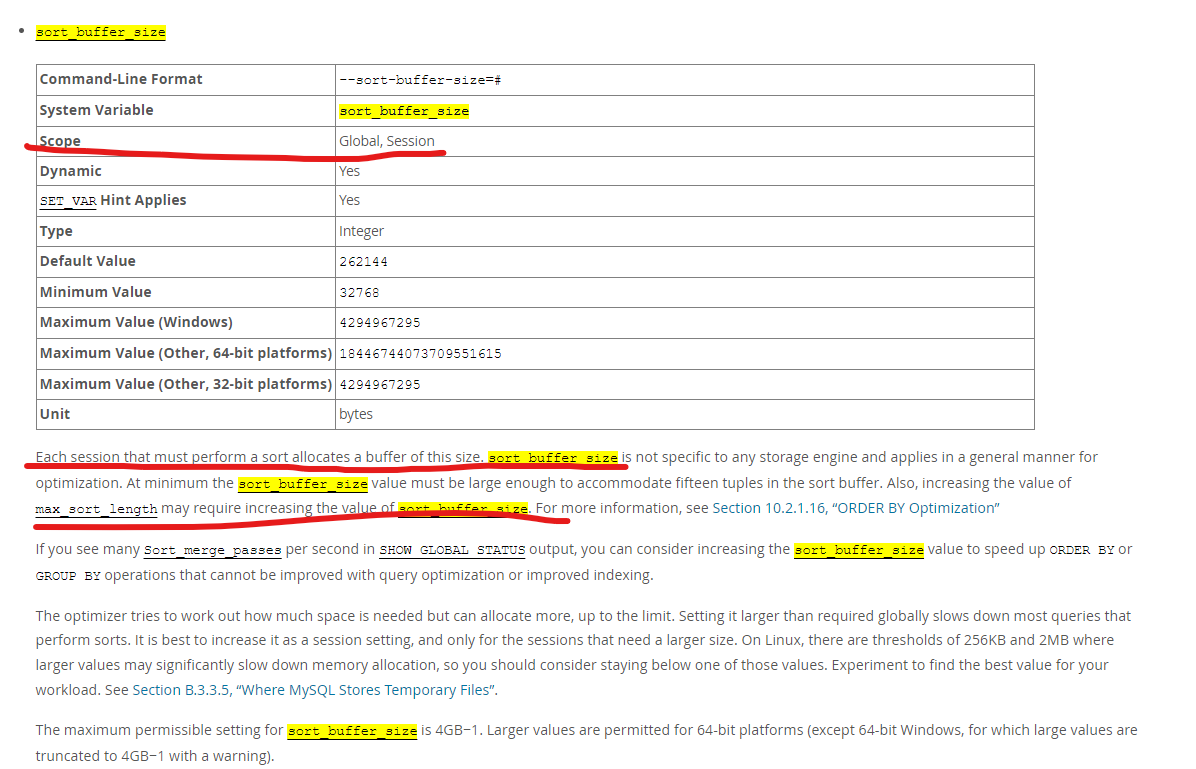The width and height of the screenshot is (1196, 769).
Task: Click the Maximum Value (Windows) row label
Action: [136, 322]
